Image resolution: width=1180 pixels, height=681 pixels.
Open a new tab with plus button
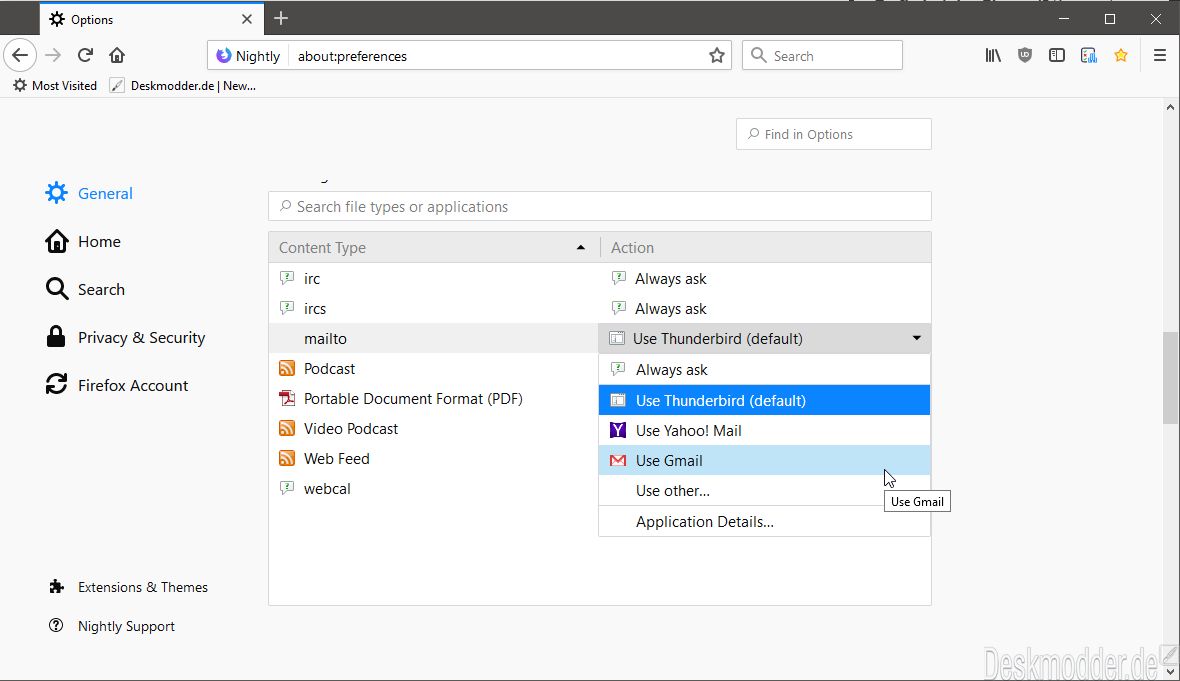point(281,19)
